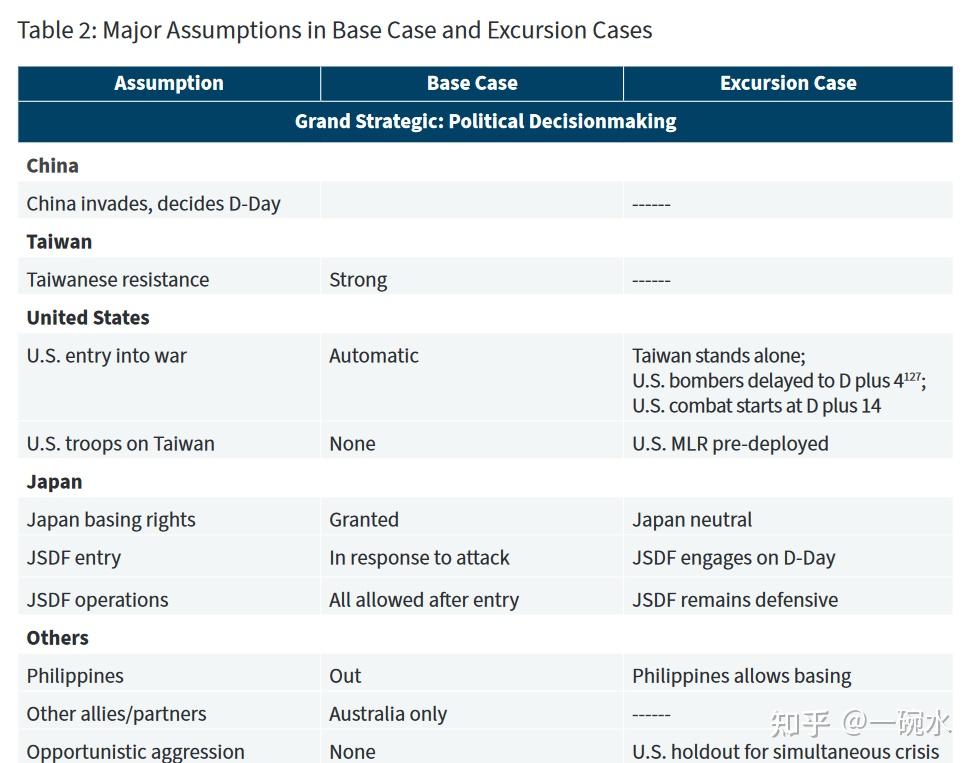
Task: Click the 'U.S. MLR pre-deployed' cell
Action: coord(730,443)
